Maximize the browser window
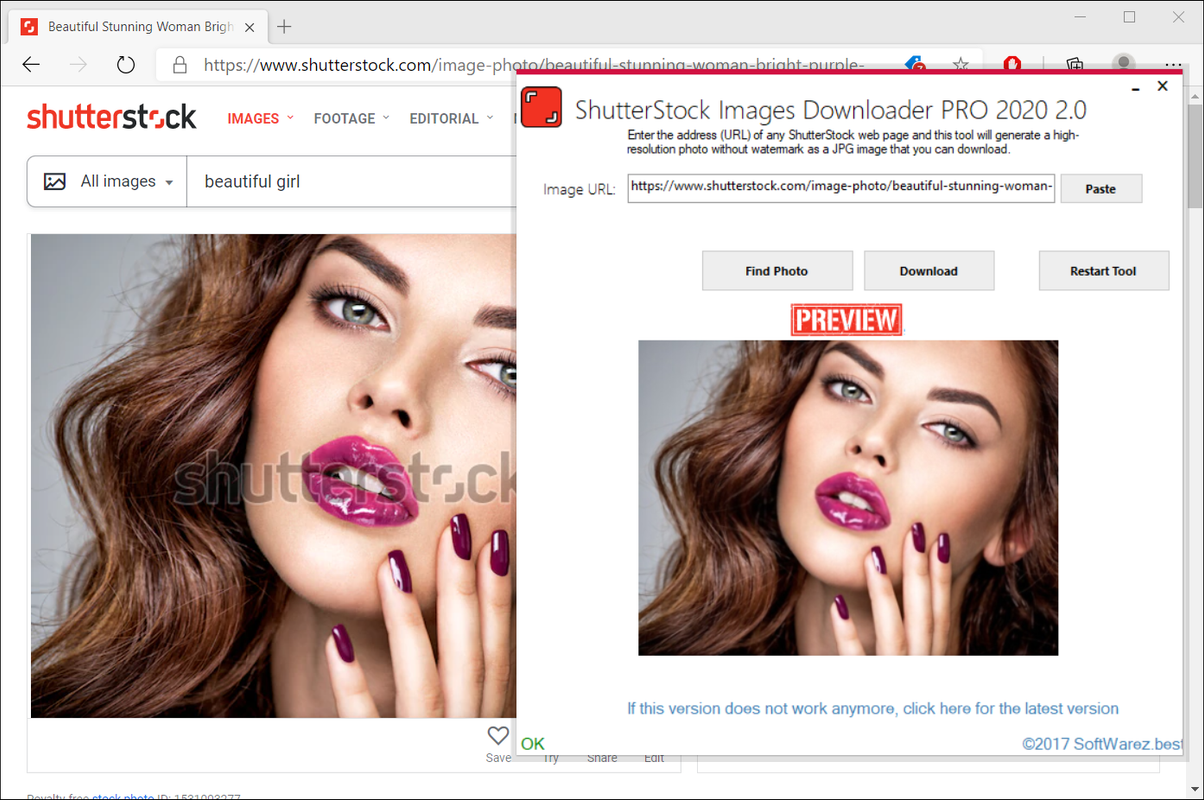1204x800 pixels. point(1129,17)
